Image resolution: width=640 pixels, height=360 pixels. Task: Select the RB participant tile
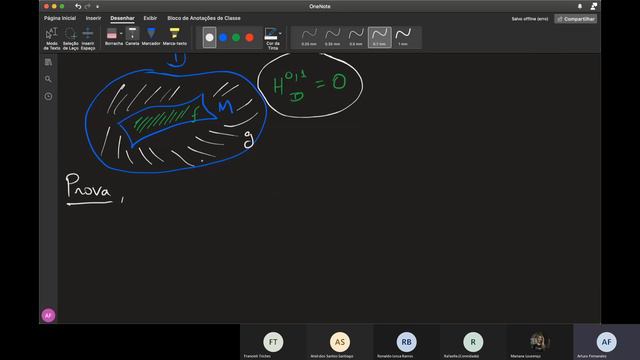[x=407, y=342]
